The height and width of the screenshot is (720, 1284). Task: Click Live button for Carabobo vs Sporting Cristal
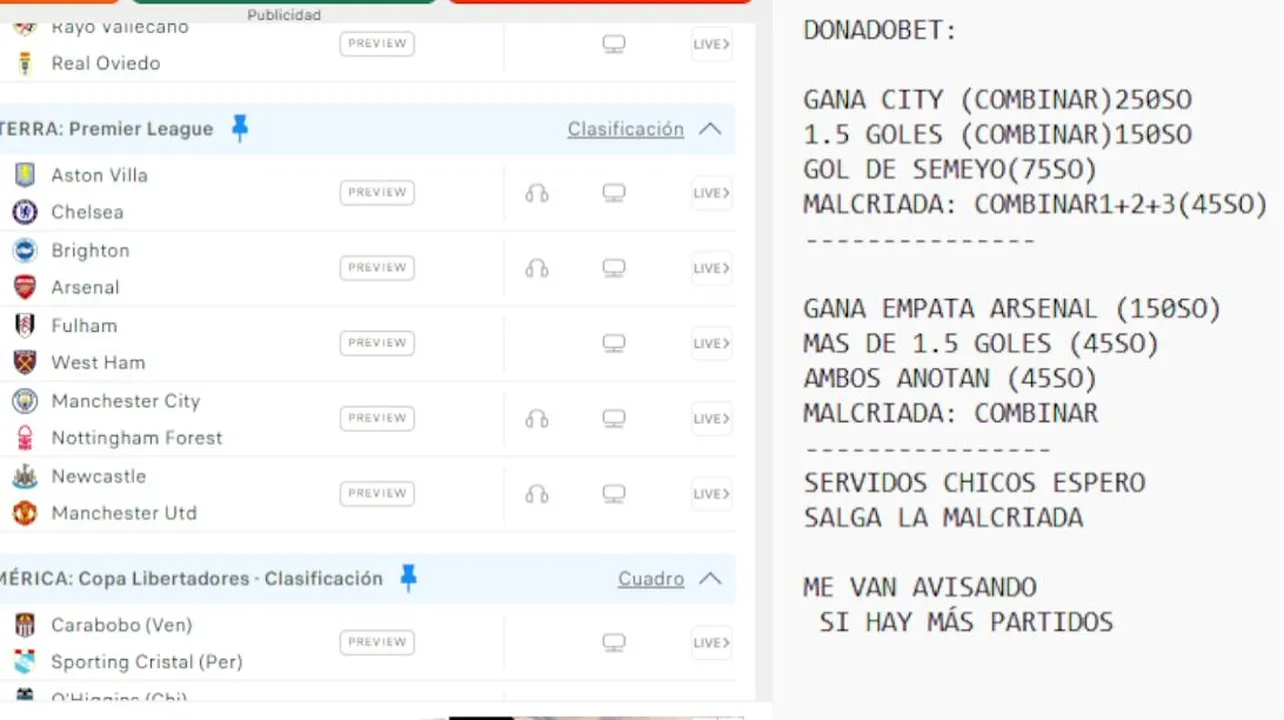[712, 642]
